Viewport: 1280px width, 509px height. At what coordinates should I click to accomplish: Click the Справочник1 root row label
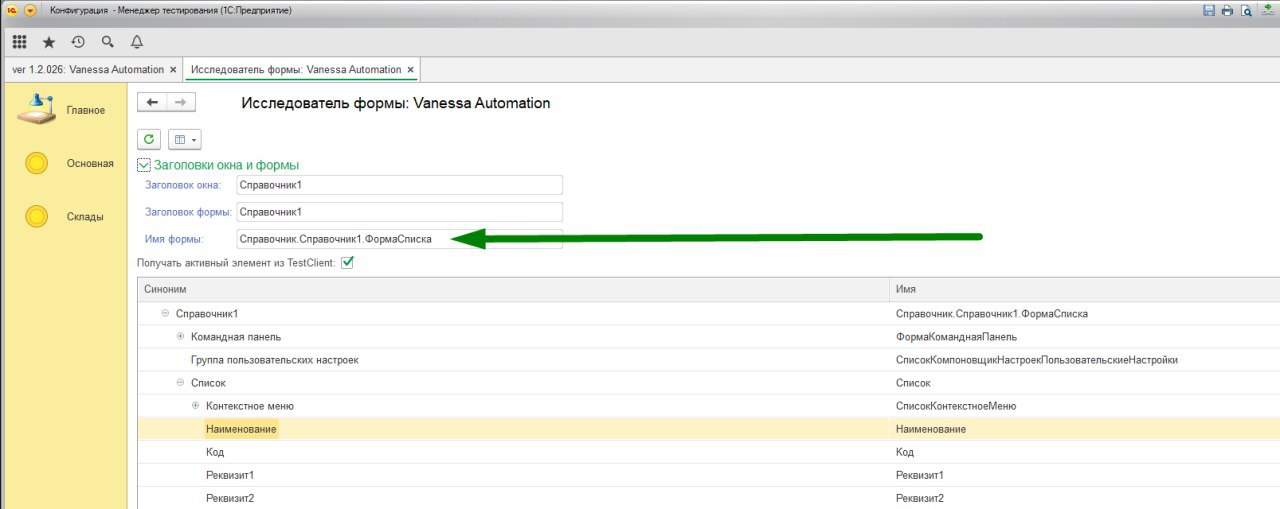[207, 314]
